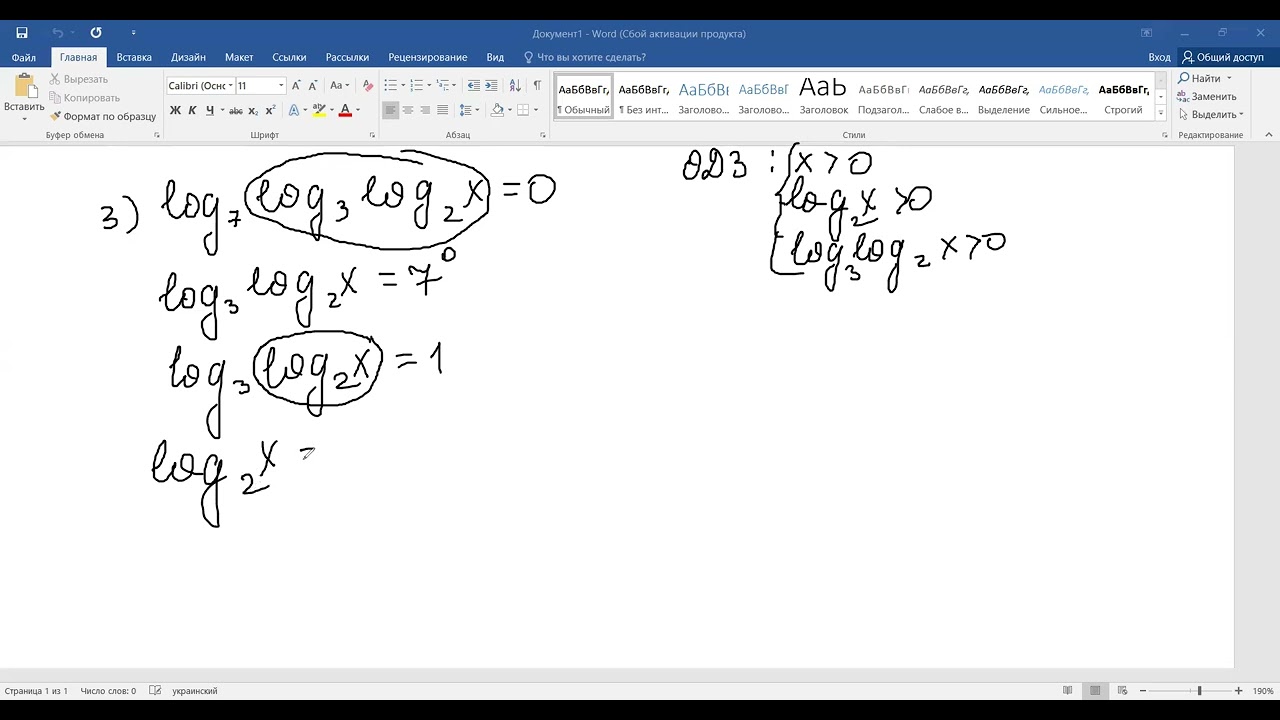
Task: Switch to the Вставка tab
Action: tap(134, 58)
